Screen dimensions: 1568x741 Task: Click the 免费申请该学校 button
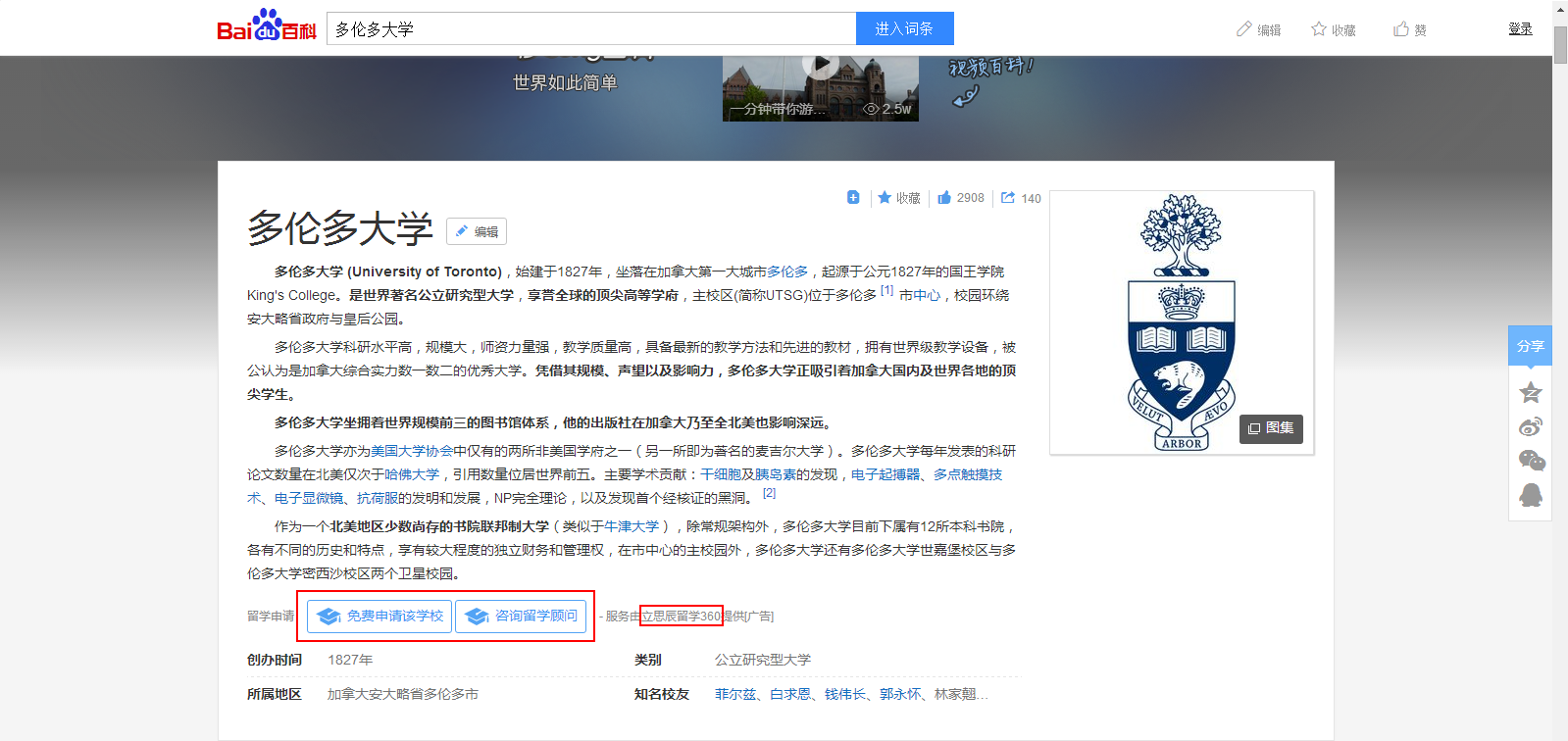click(x=379, y=617)
